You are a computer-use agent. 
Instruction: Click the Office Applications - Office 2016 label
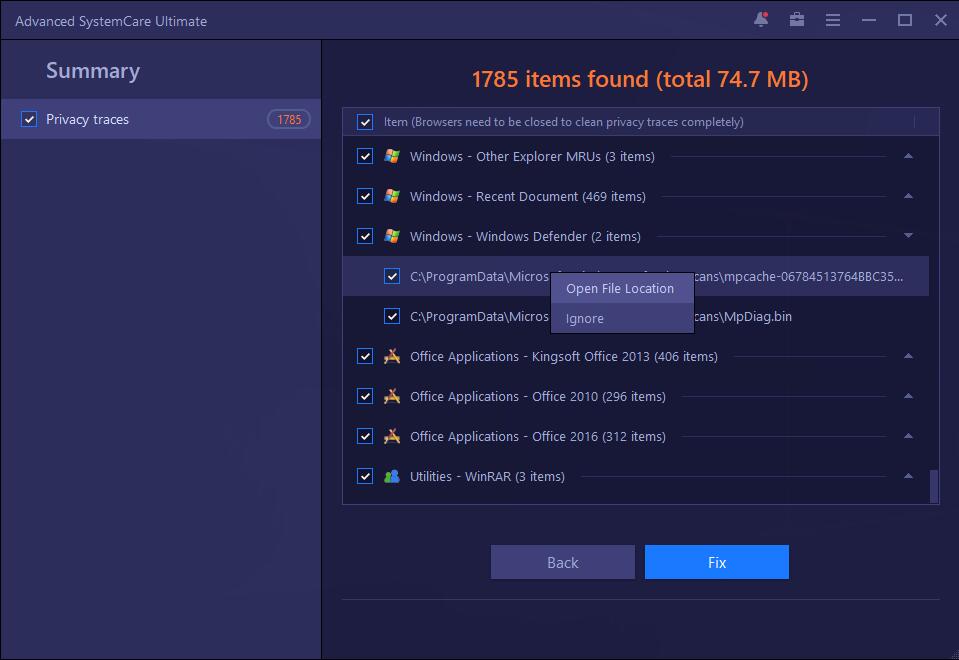tap(538, 436)
